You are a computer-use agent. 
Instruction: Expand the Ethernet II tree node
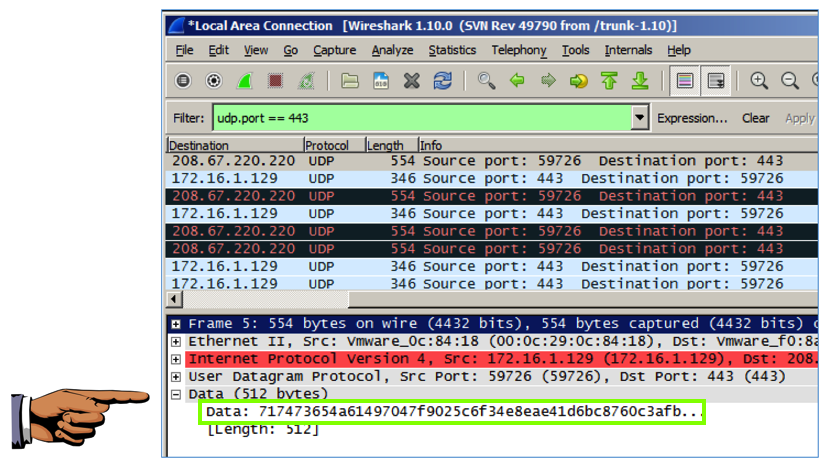(x=175, y=341)
